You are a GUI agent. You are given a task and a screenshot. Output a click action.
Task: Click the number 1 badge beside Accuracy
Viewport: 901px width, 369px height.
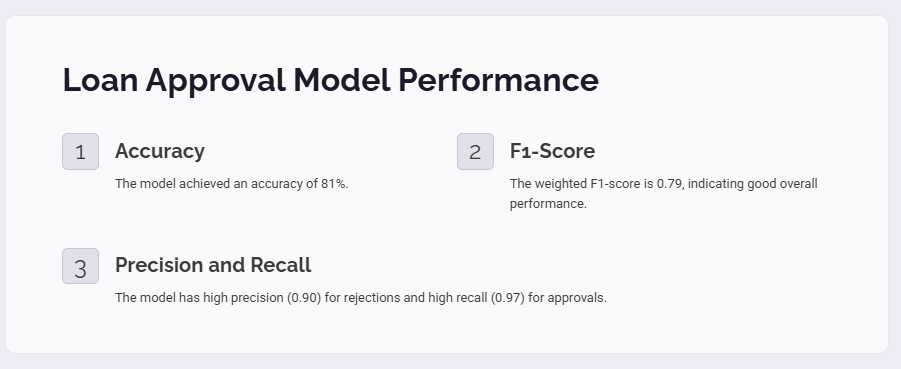[x=80, y=152]
